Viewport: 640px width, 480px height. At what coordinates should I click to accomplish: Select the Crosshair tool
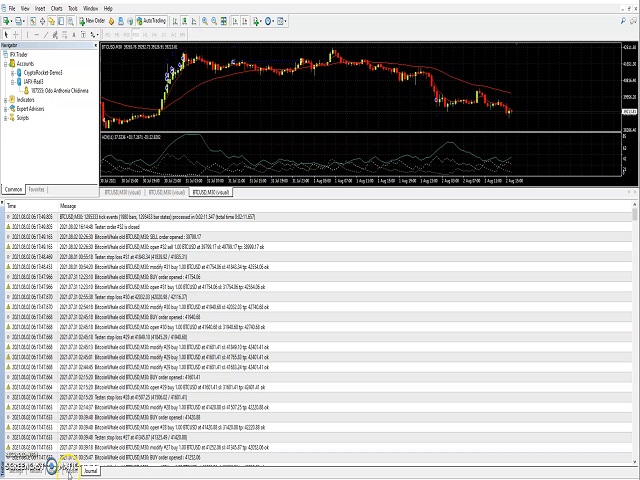[16, 35]
